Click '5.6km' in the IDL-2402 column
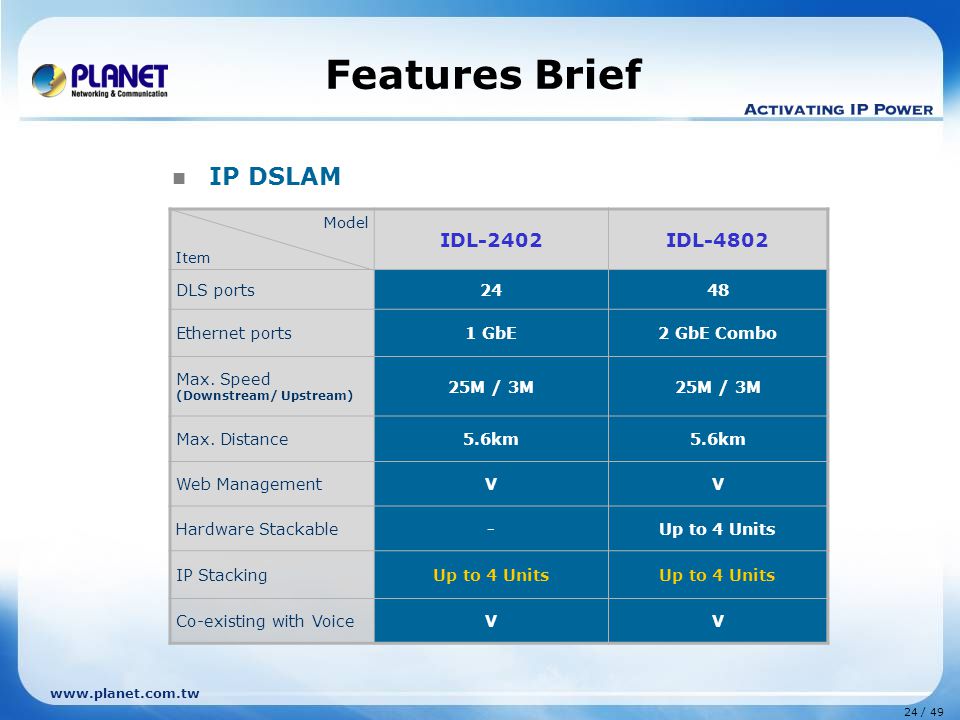The image size is (960, 720). tap(491, 439)
